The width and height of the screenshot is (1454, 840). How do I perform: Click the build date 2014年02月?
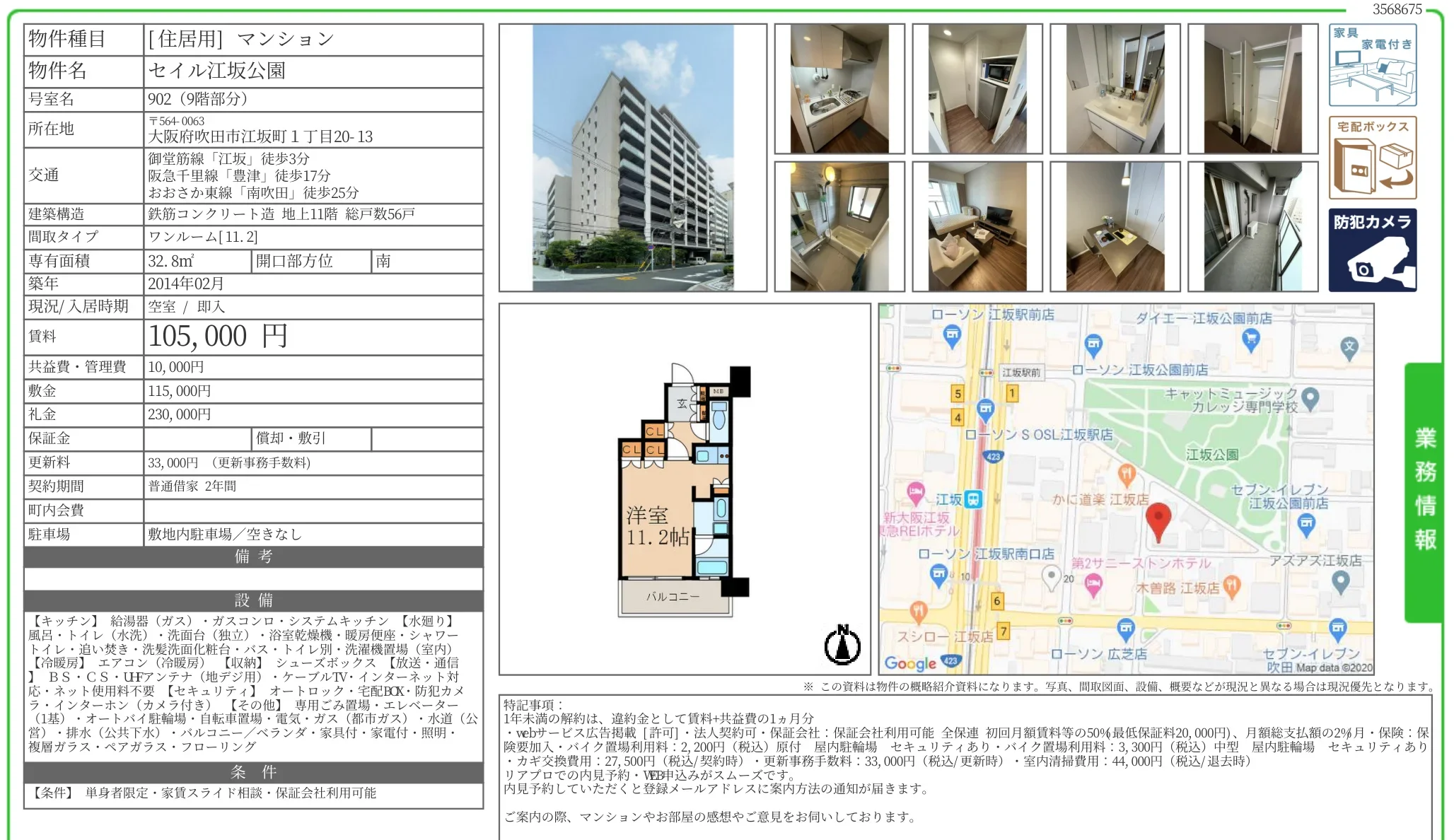click(186, 284)
